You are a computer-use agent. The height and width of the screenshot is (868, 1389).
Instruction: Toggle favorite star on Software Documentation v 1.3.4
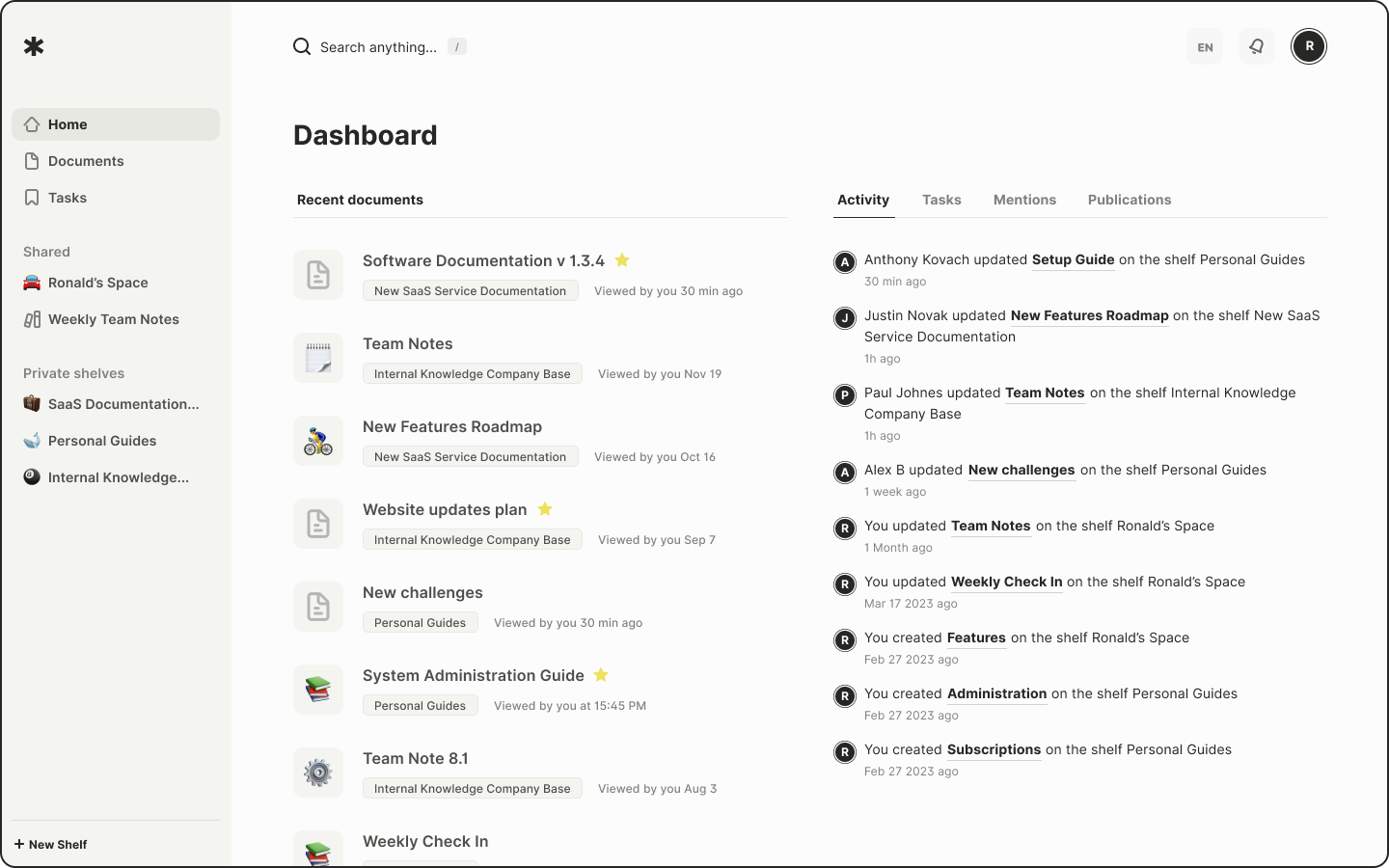coord(622,260)
